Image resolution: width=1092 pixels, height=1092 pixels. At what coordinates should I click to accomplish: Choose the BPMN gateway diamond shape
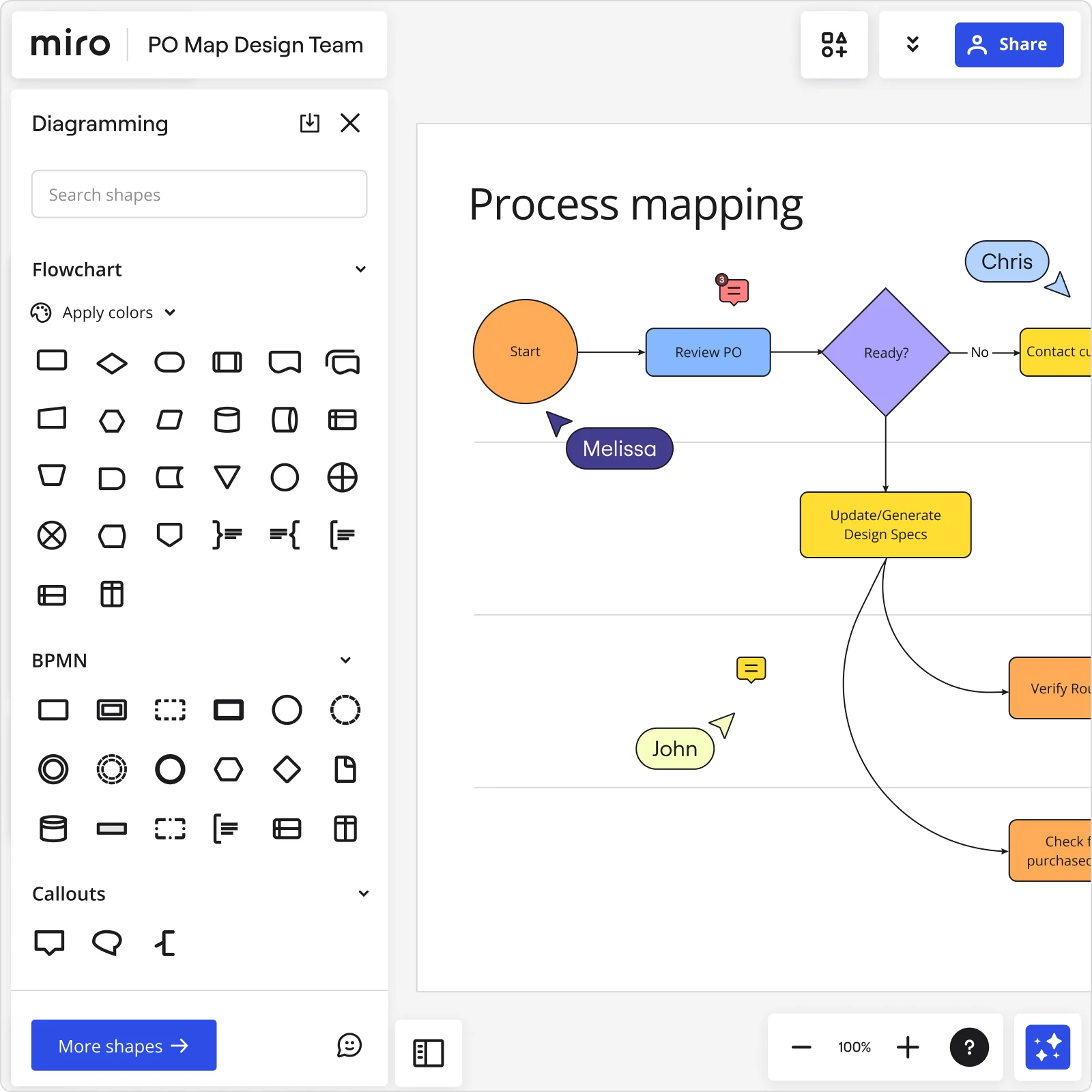click(x=287, y=769)
